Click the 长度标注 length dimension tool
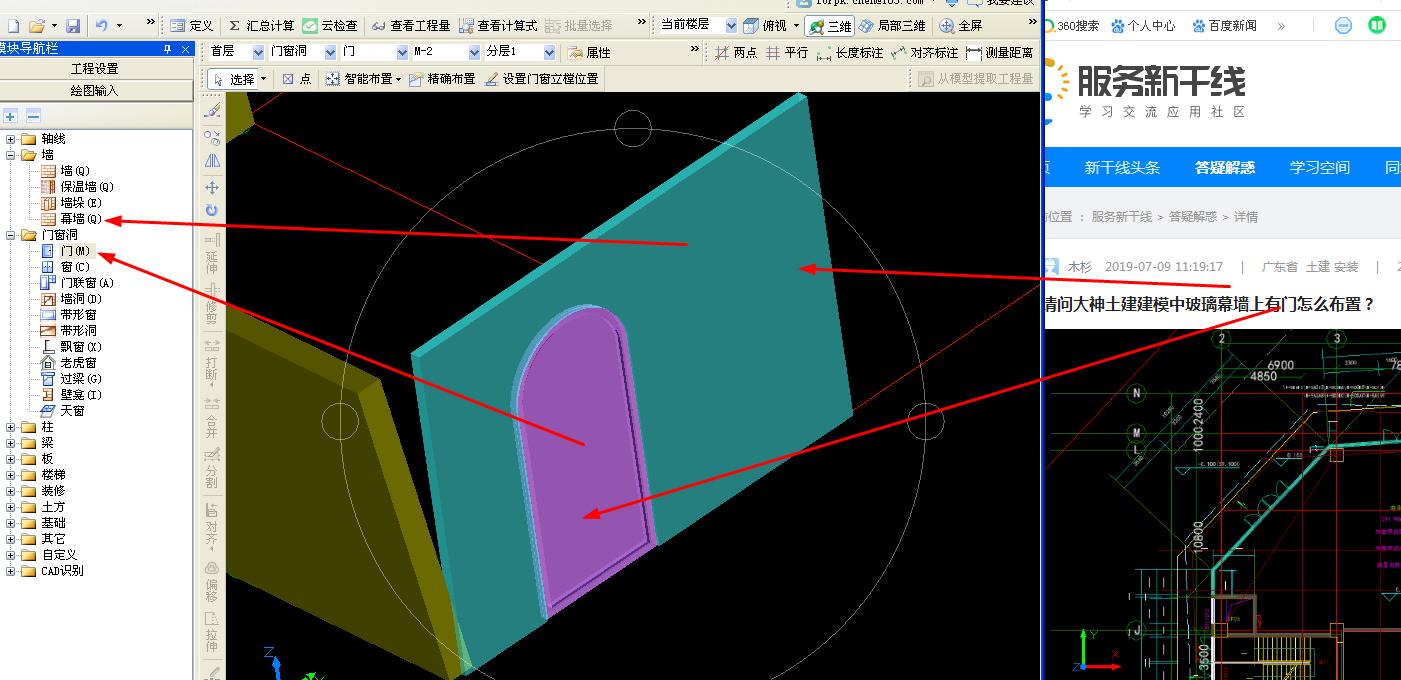 [x=850, y=52]
